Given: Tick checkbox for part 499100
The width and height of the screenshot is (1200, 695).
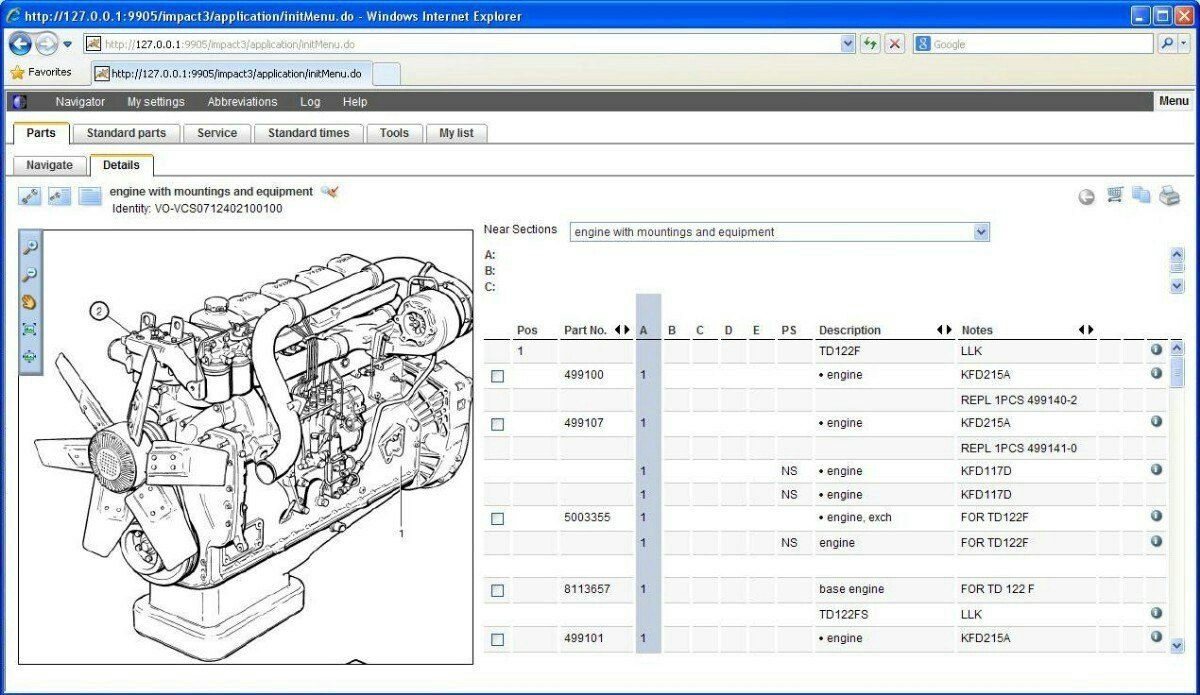Looking at the screenshot, I should 497,376.
